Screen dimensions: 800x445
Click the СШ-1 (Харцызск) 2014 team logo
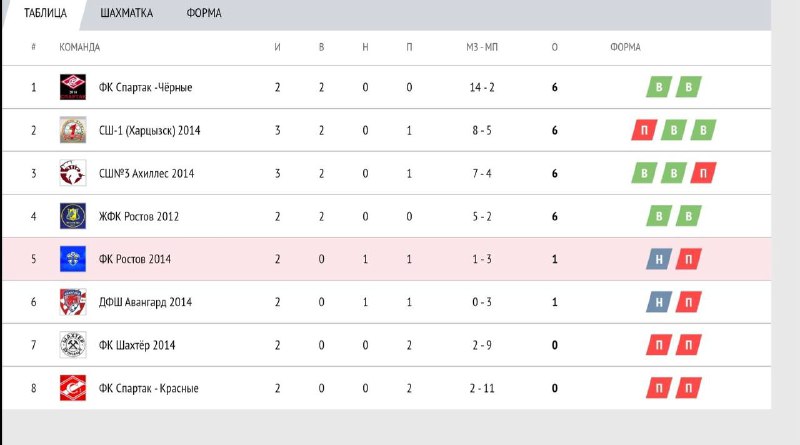[x=73, y=130]
